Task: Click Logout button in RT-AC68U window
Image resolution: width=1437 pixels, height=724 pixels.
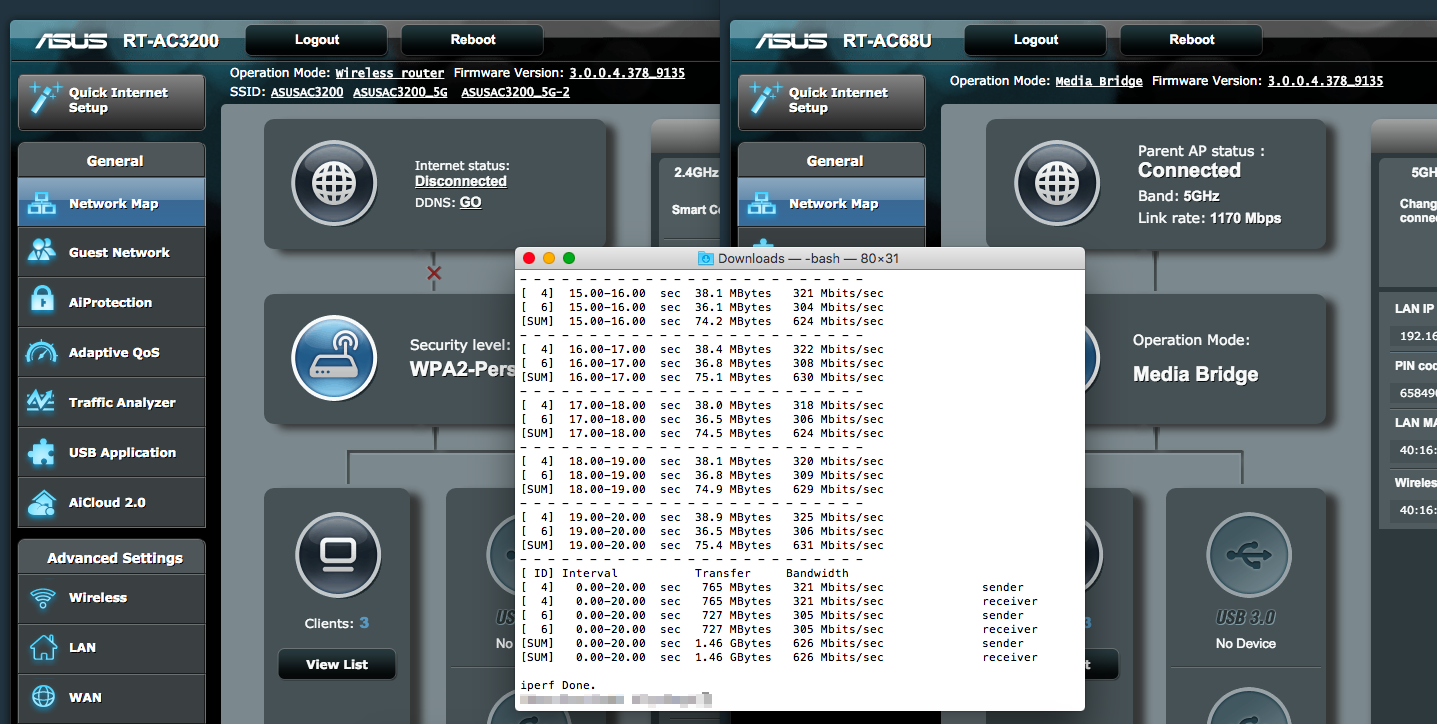Action: click(1036, 40)
